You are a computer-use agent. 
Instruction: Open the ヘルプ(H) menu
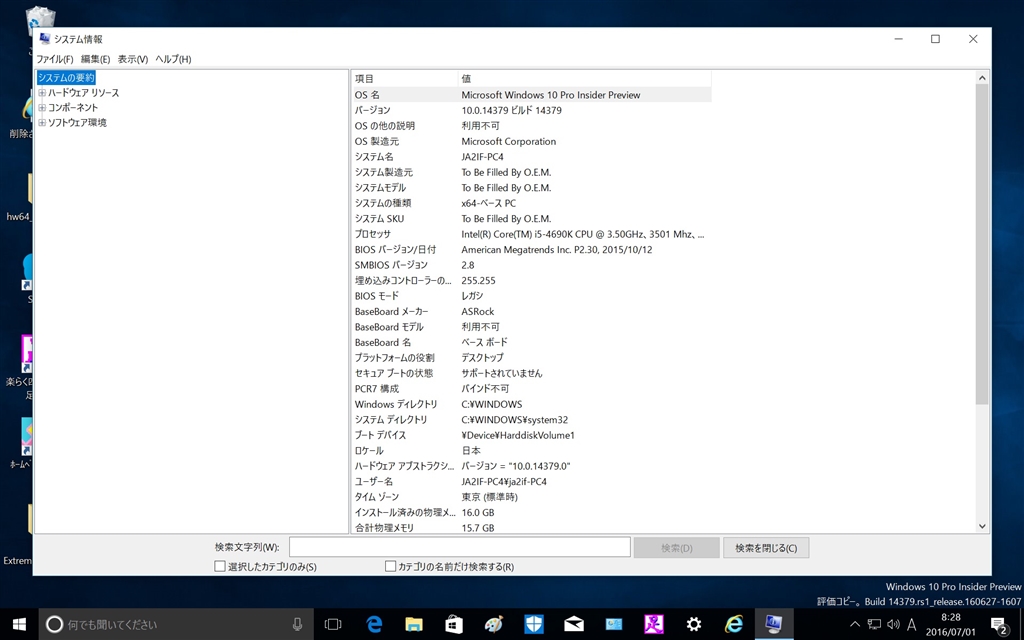pos(173,59)
